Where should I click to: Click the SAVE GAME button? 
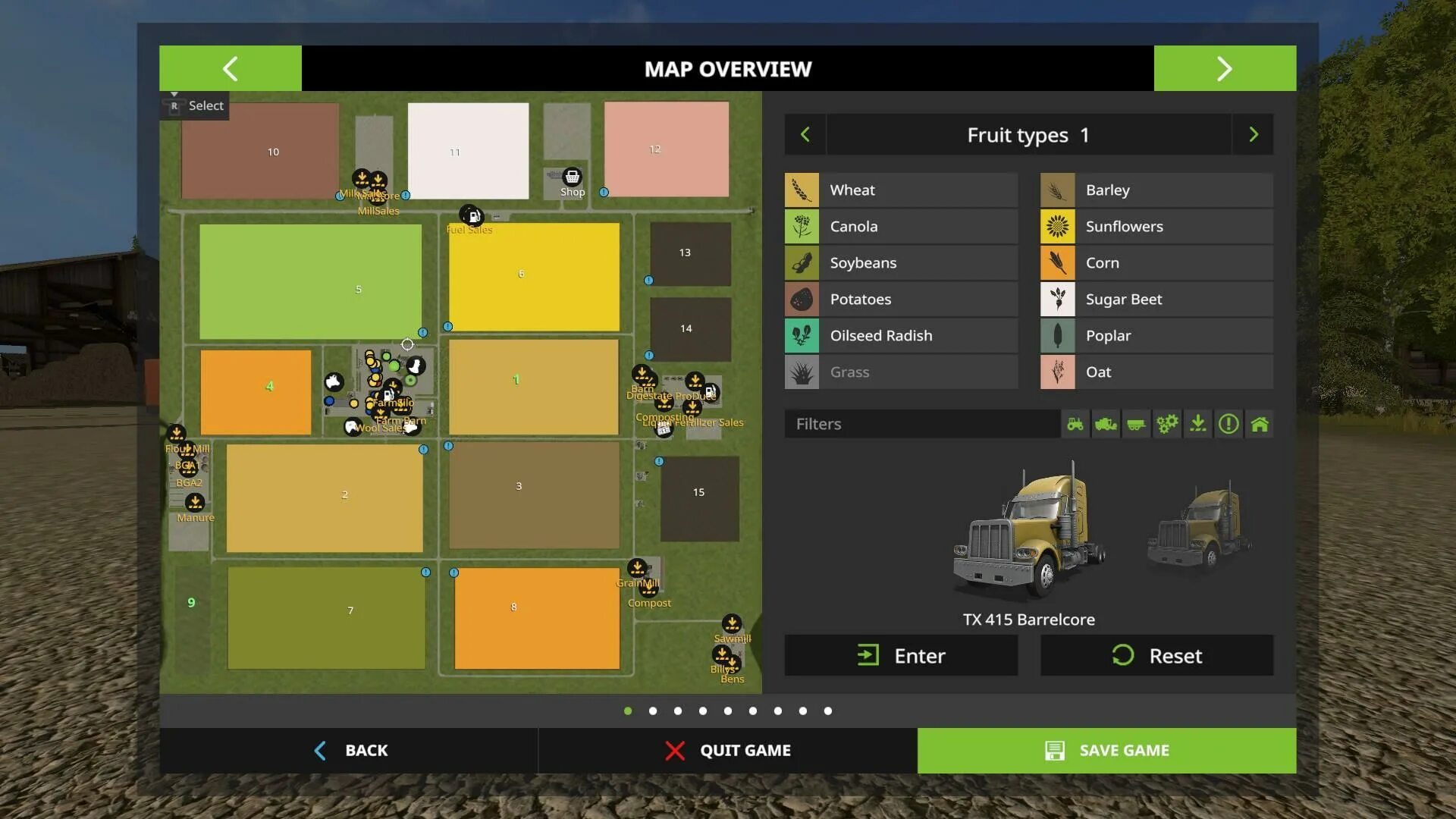click(1106, 751)
